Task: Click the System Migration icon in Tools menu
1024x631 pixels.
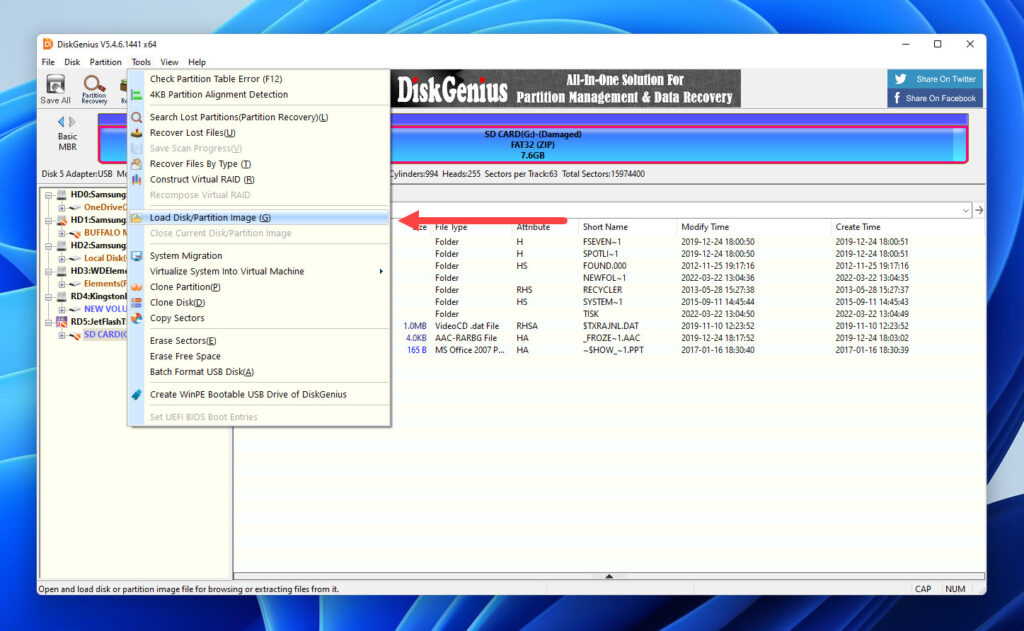Action: click(x=137, y=256)
